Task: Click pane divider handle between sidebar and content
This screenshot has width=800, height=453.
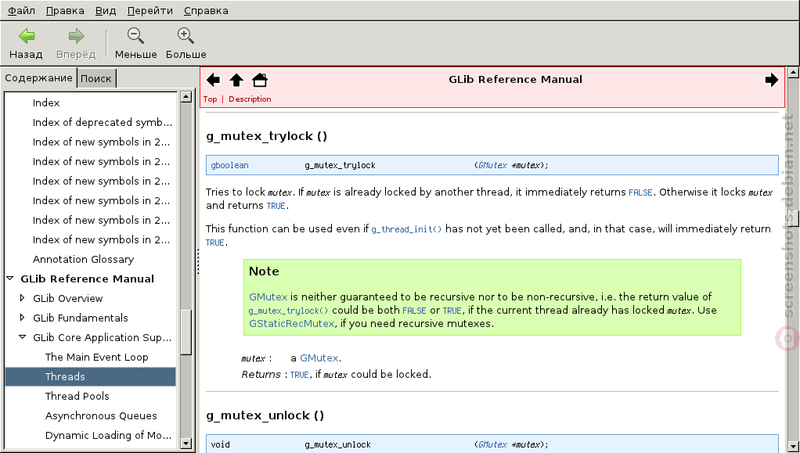Action: (x=197, y=261)
